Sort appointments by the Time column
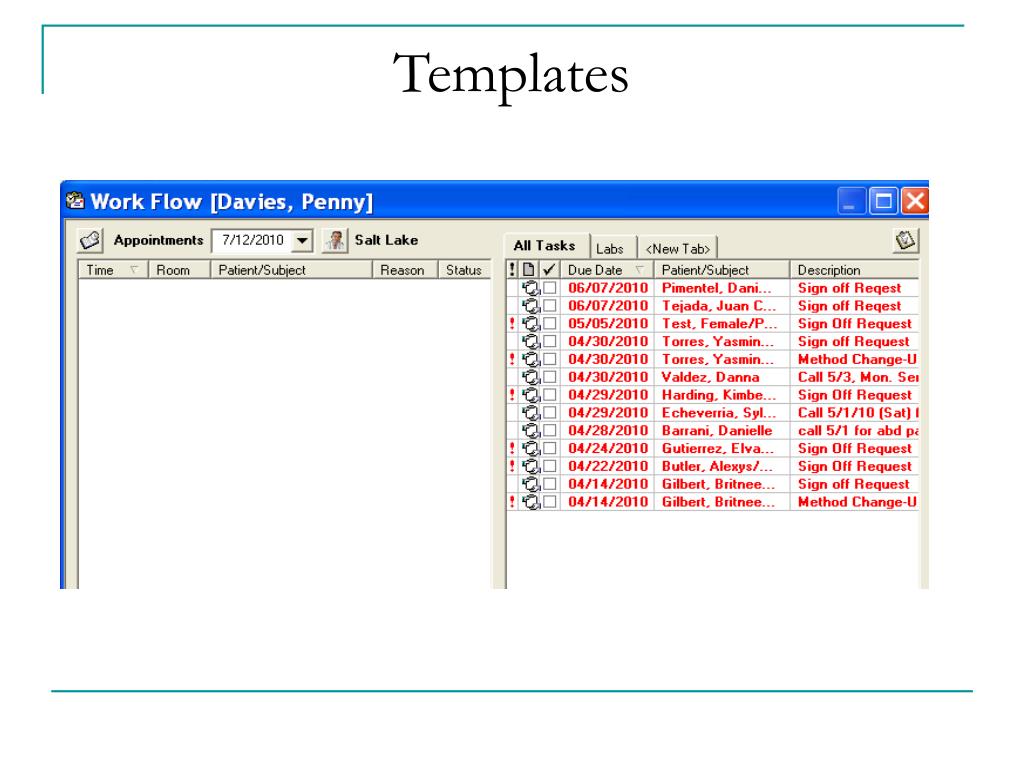Viewport: 1024px width, 768px height. 113,270
